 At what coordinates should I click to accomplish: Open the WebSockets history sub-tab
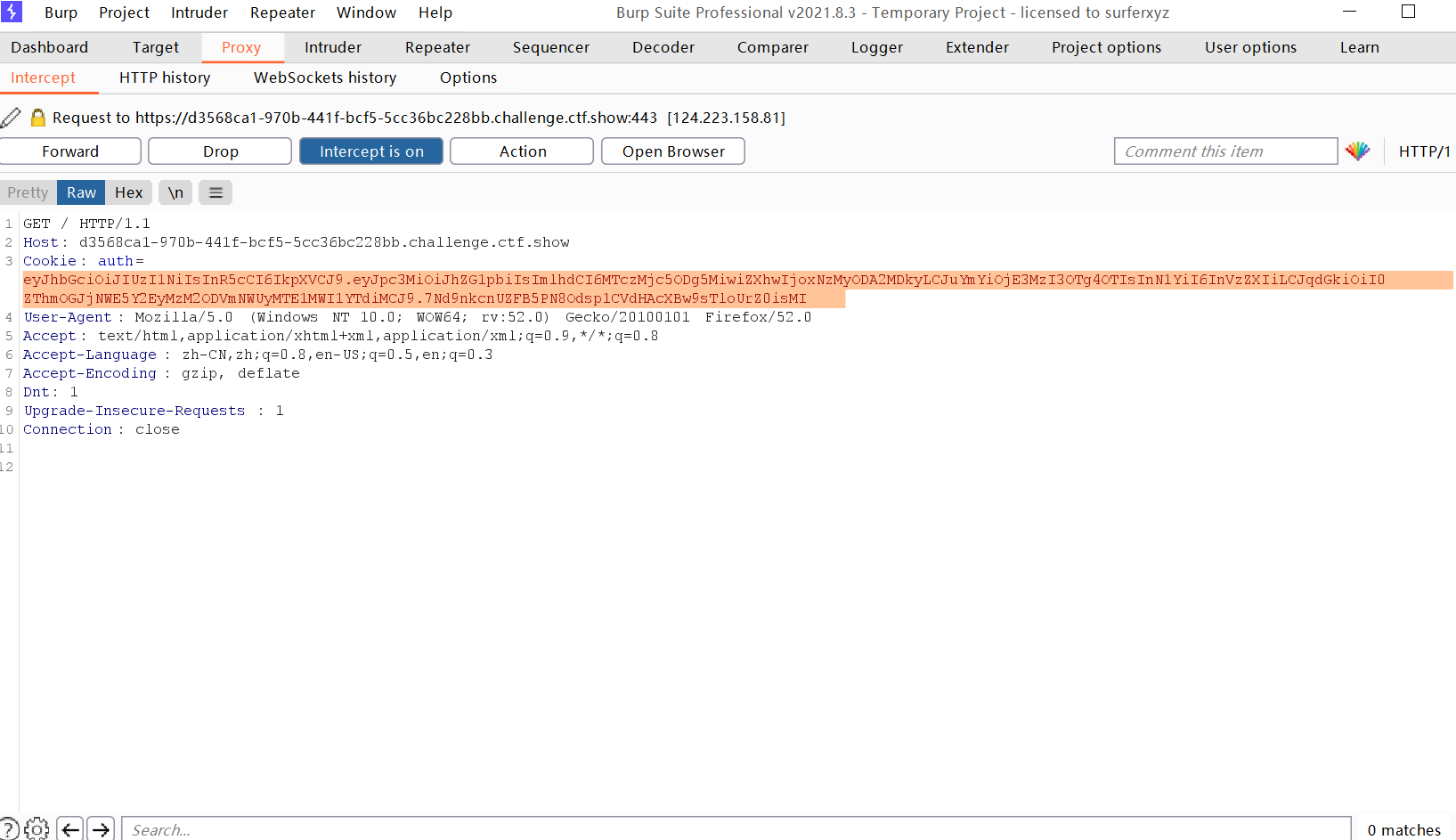[x=325, y=77]
